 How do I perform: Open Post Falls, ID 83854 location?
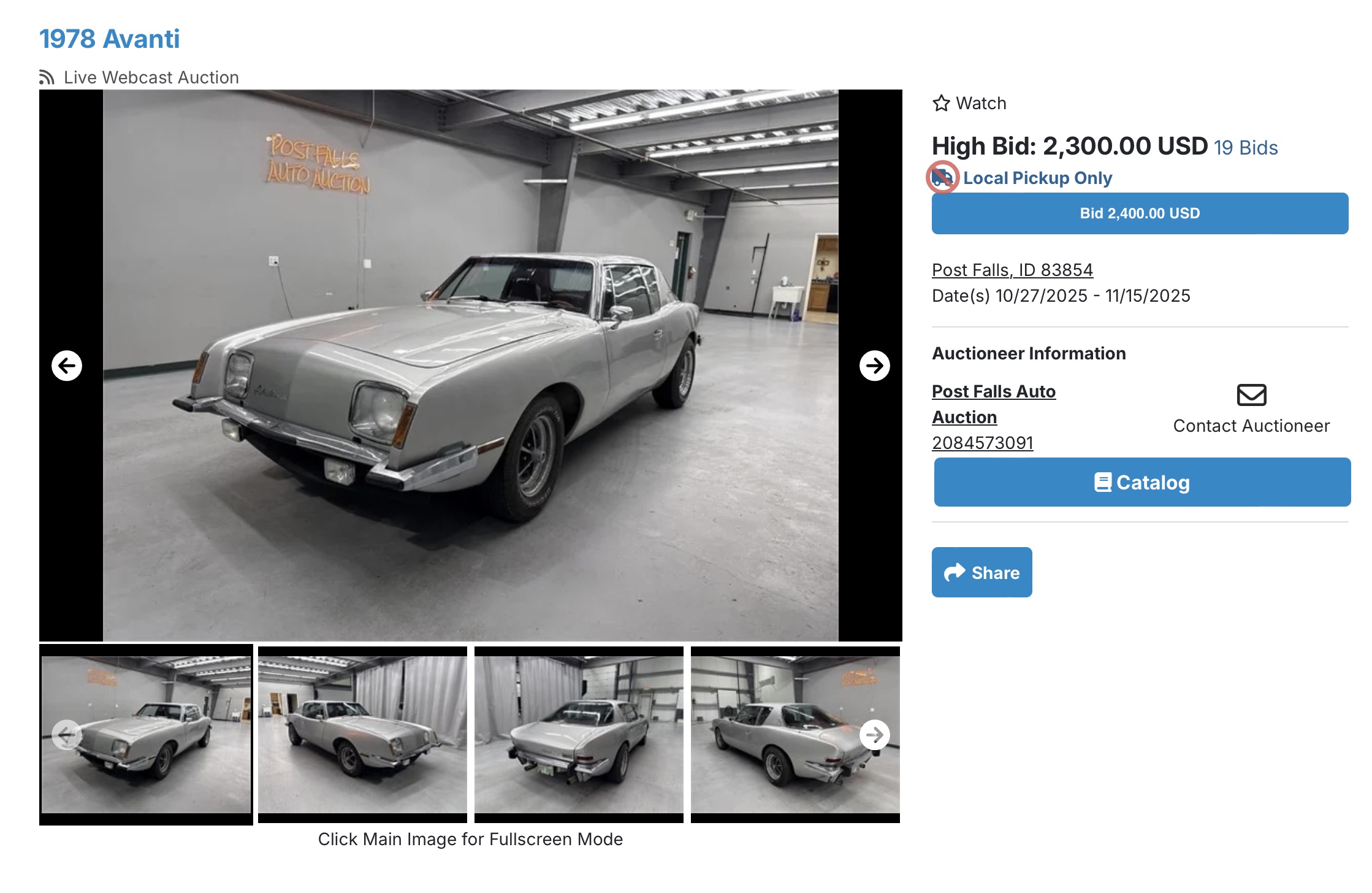(1012, 270)
